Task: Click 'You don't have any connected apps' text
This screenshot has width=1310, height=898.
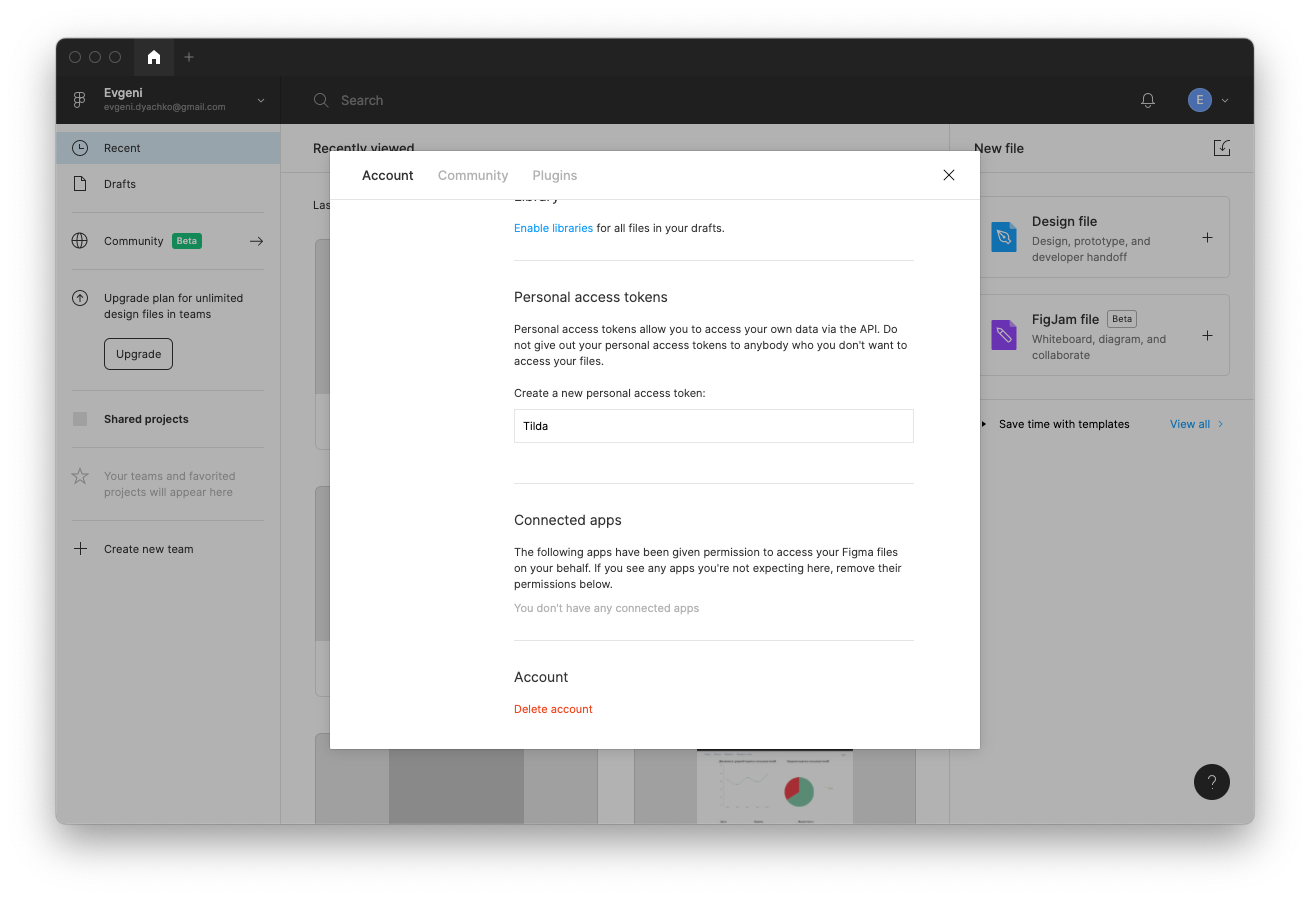Action: (607, 608)
